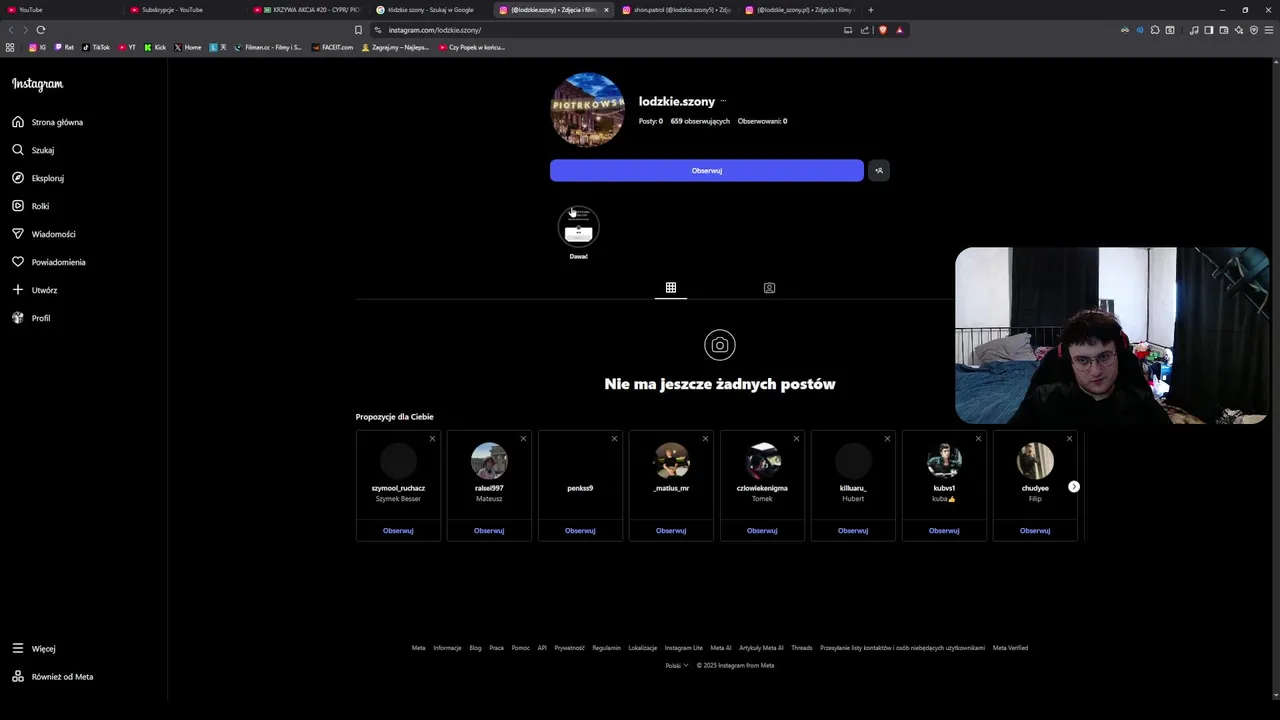The image size is (1280, 720).
Task: Switch to KRZYWA AKCJA #20 tab
Action: coord(305,10)
